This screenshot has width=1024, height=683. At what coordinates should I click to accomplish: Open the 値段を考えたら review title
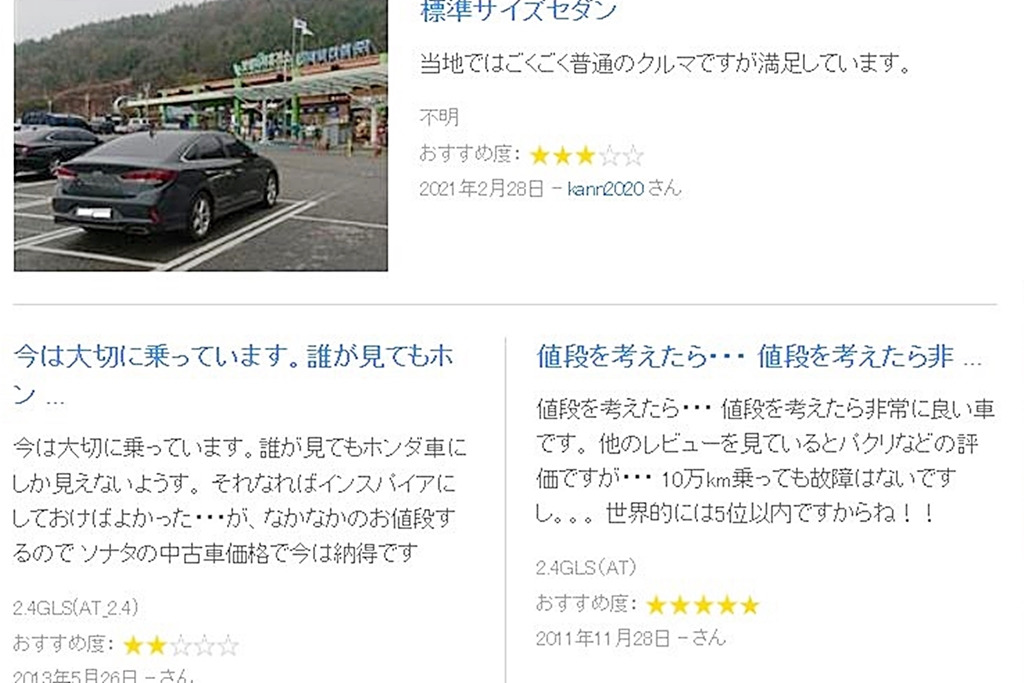click(759, 358)
